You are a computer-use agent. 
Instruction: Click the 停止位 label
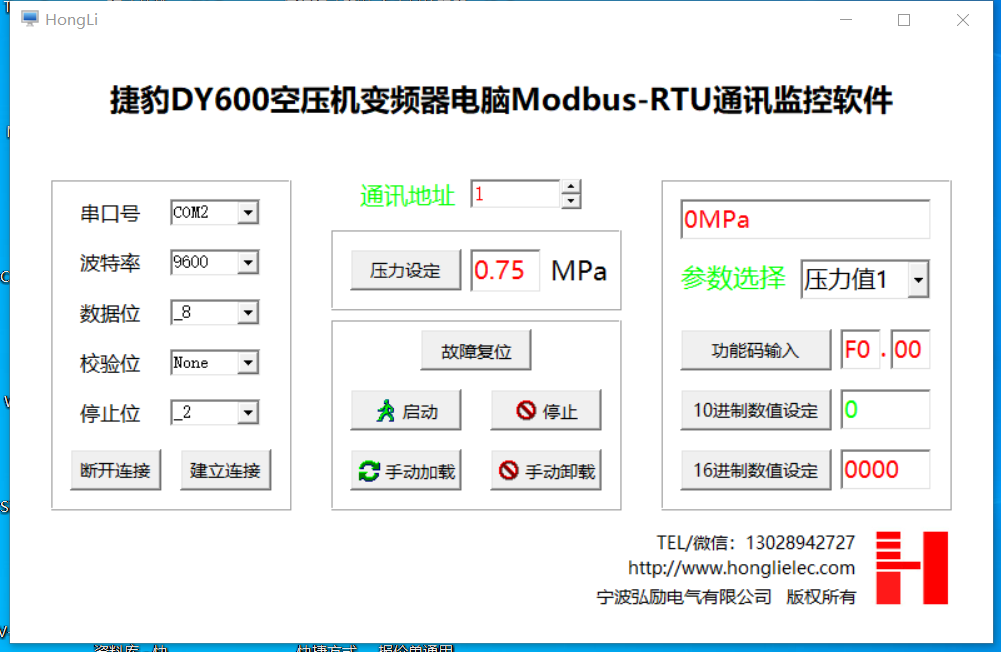coord(110,414)
